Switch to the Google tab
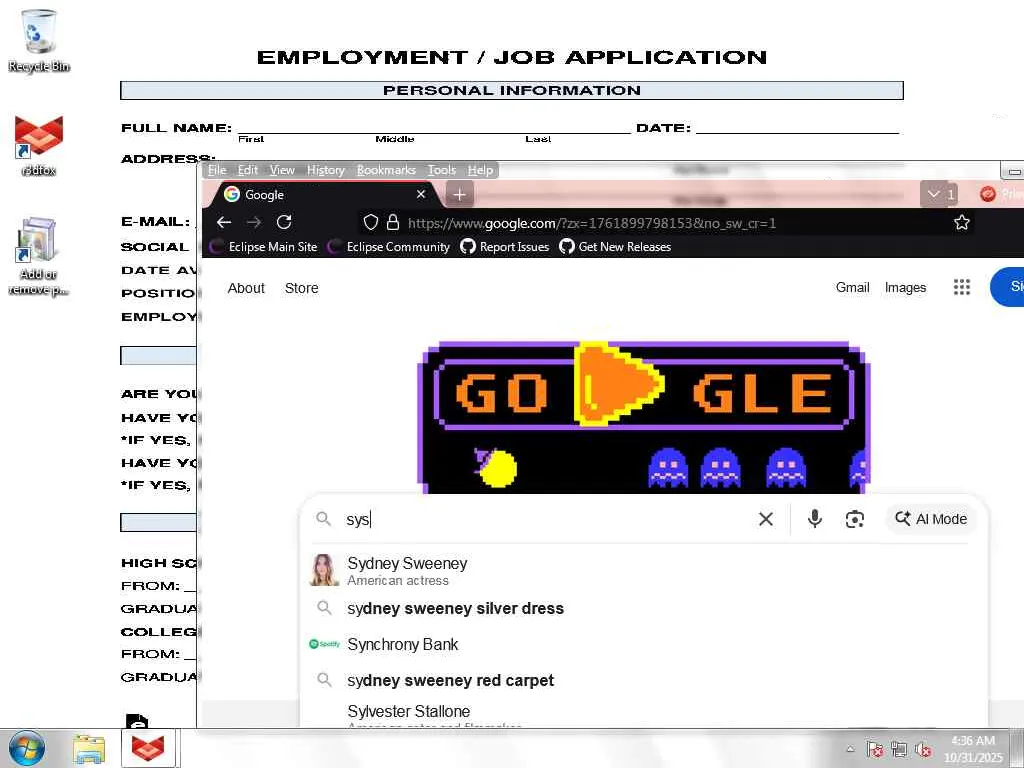This screenshot has height=768, width=1024. [x=324, y=195]
